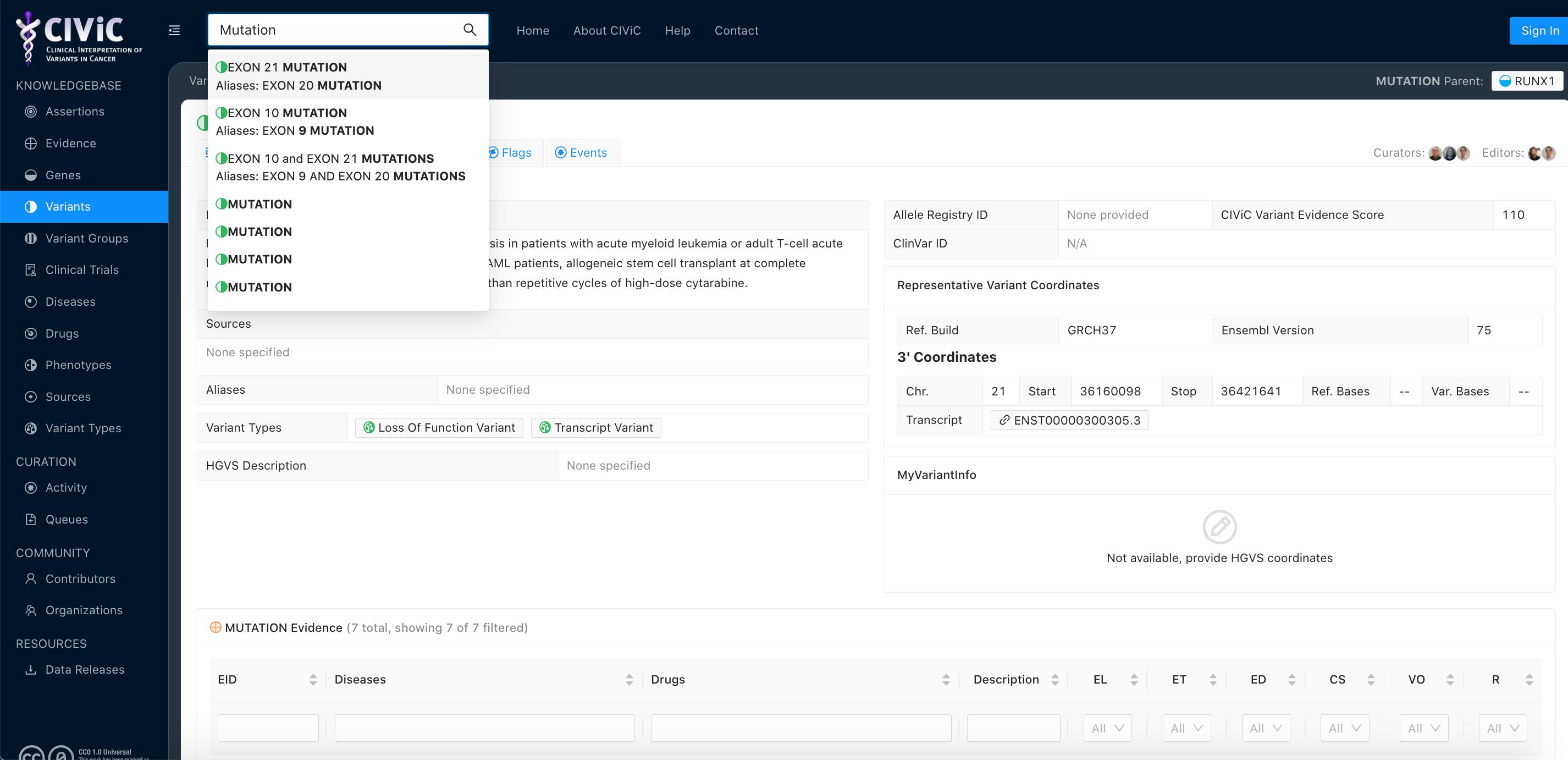Click the Variant Types sidebar icon
This screenshot has height=760, width=1568.
point(30,428)
